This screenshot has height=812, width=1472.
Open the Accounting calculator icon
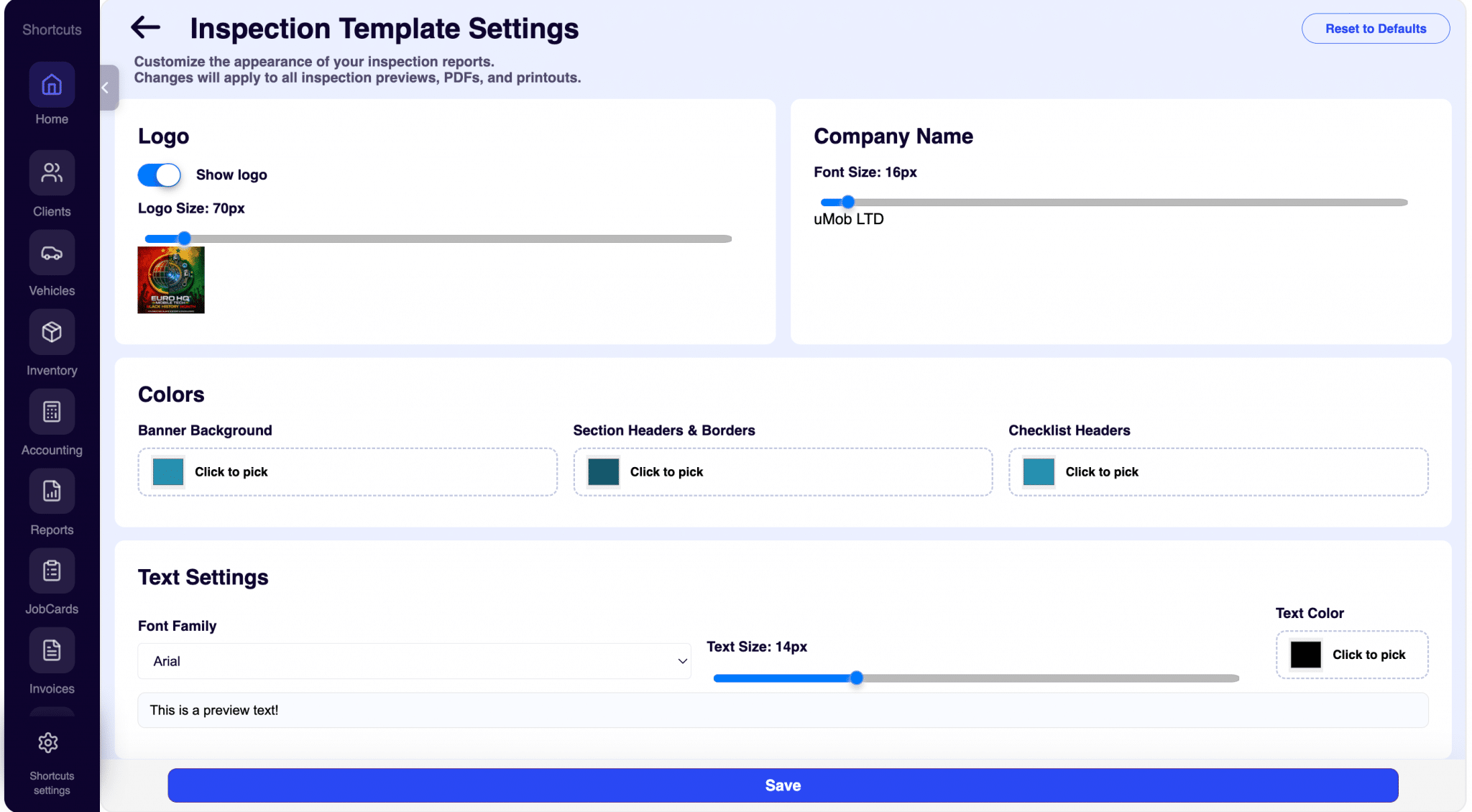(x=52, y=412)
